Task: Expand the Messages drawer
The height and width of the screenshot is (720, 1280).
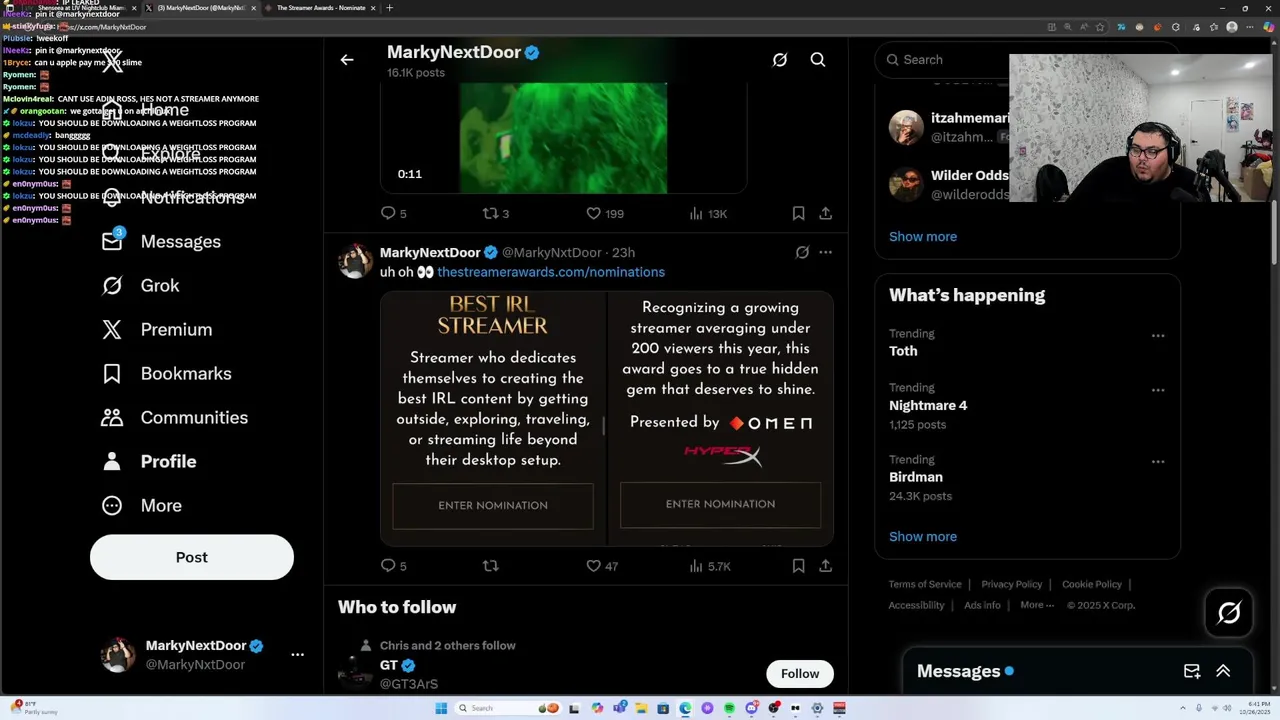Action: click(x=1223, y=671)
